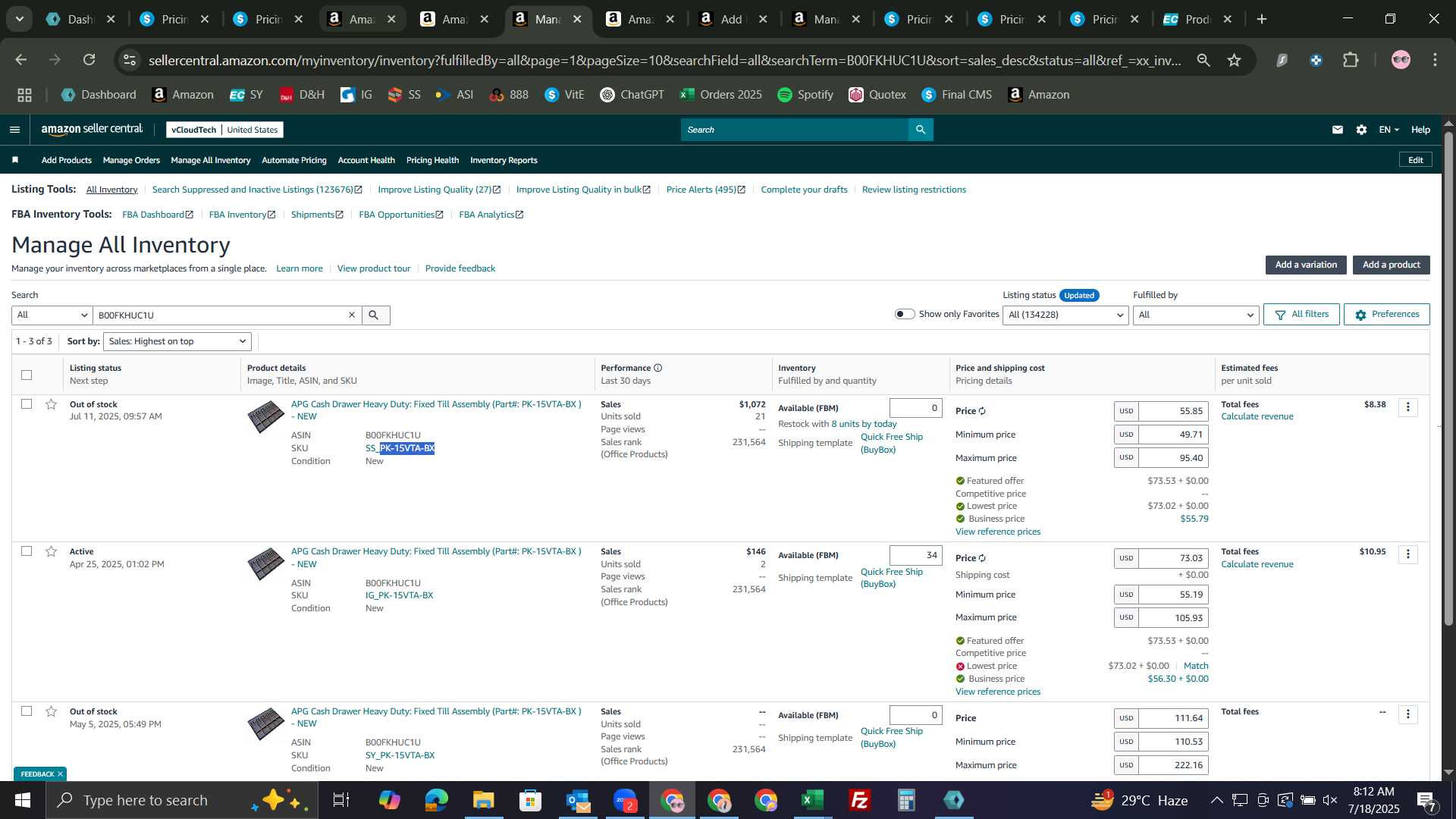Bookmark this page with the star icon

1235,60
